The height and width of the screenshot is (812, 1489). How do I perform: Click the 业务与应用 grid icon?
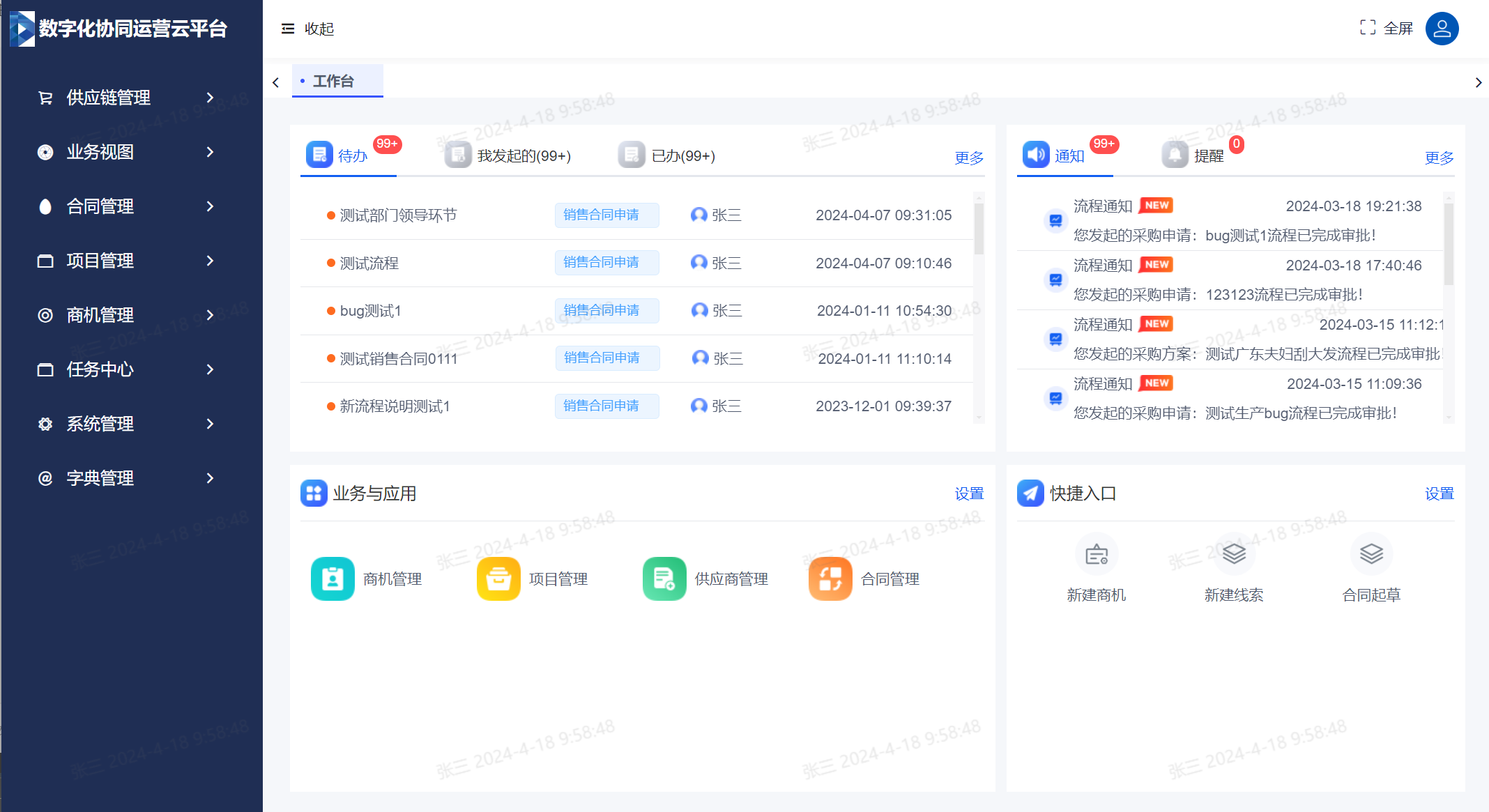pos(314,493)
